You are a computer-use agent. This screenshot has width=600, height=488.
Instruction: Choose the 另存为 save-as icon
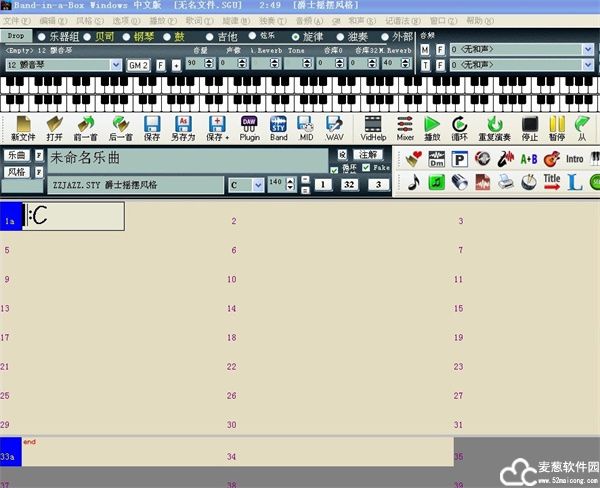183,129
